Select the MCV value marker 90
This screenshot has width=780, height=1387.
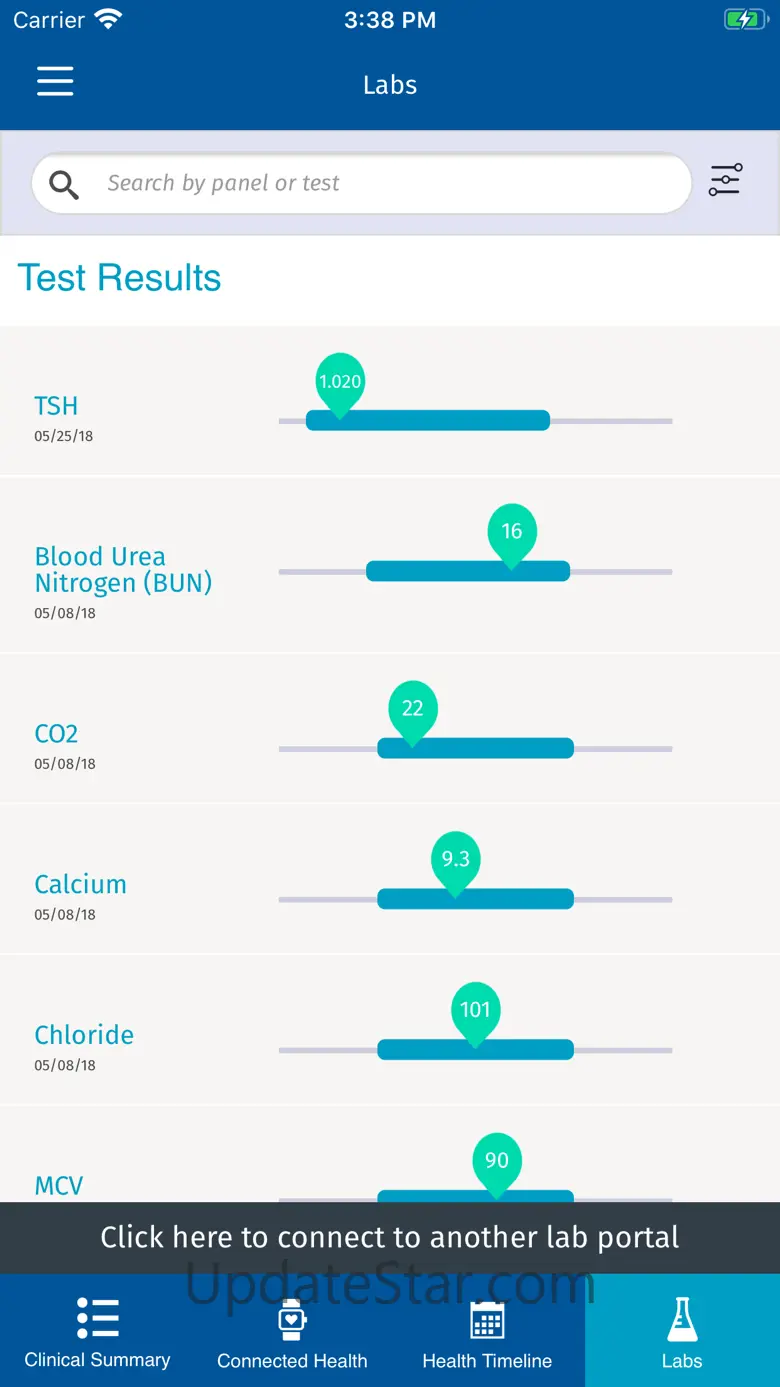coord(497,1163)
